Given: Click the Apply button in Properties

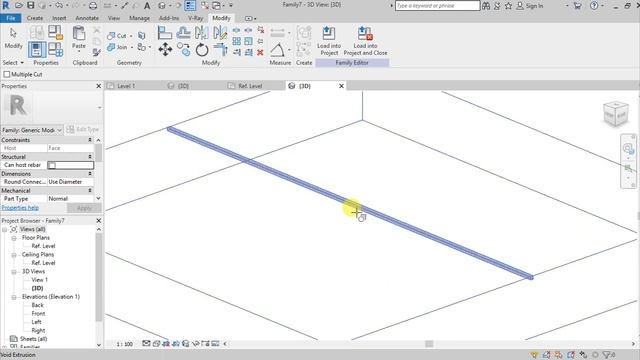Looking at the screenshot, I should point(84,208).
